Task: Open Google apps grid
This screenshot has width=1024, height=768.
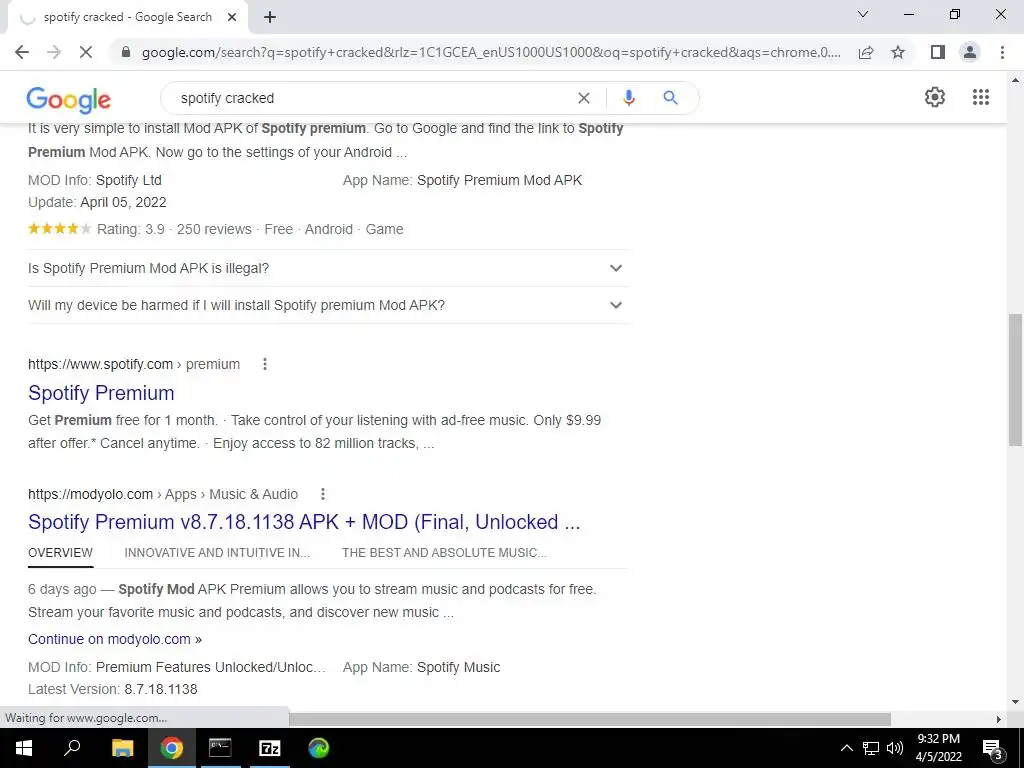Action: [981, 97]
